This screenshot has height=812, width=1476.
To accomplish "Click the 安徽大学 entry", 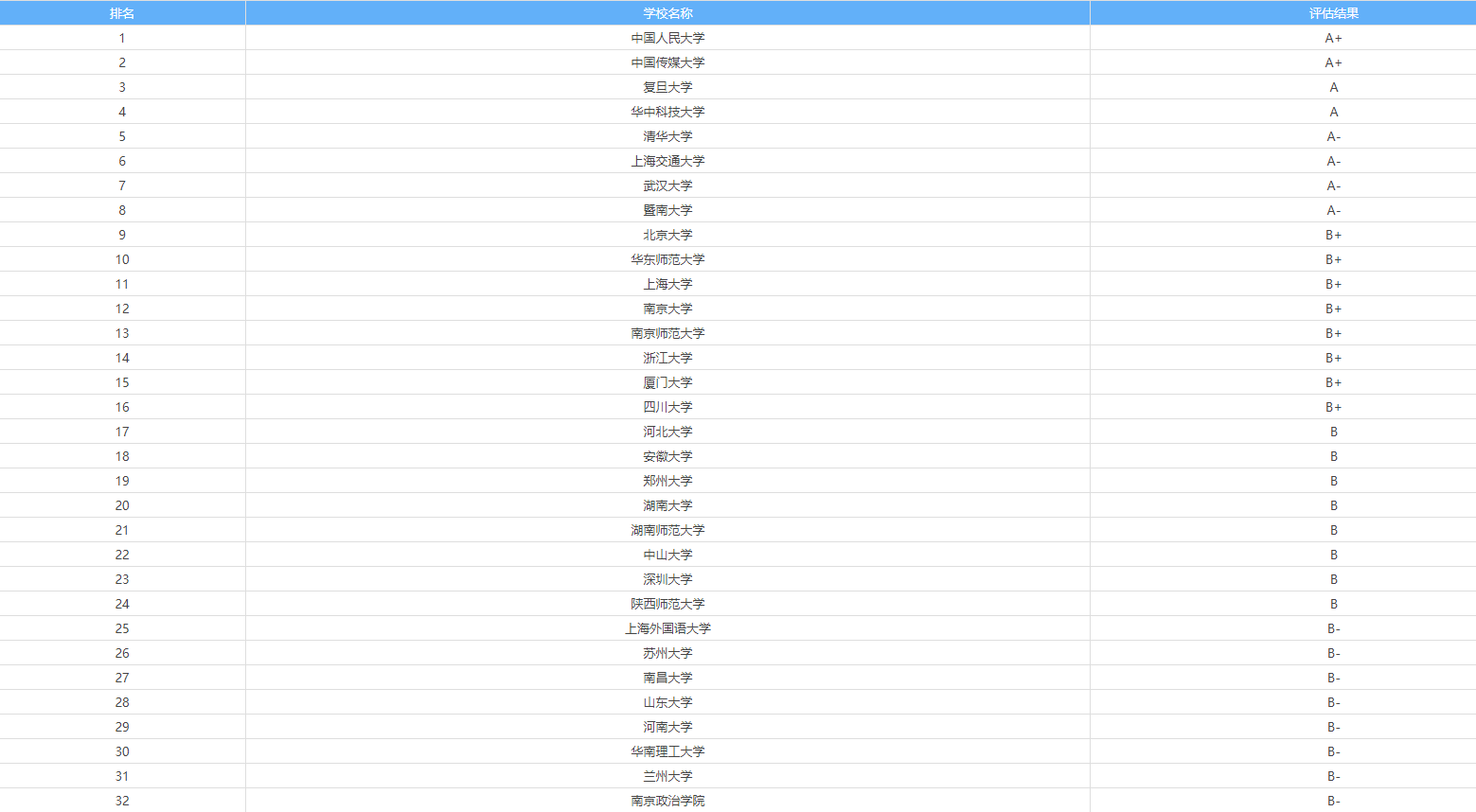I will click(x=667, y=456).
